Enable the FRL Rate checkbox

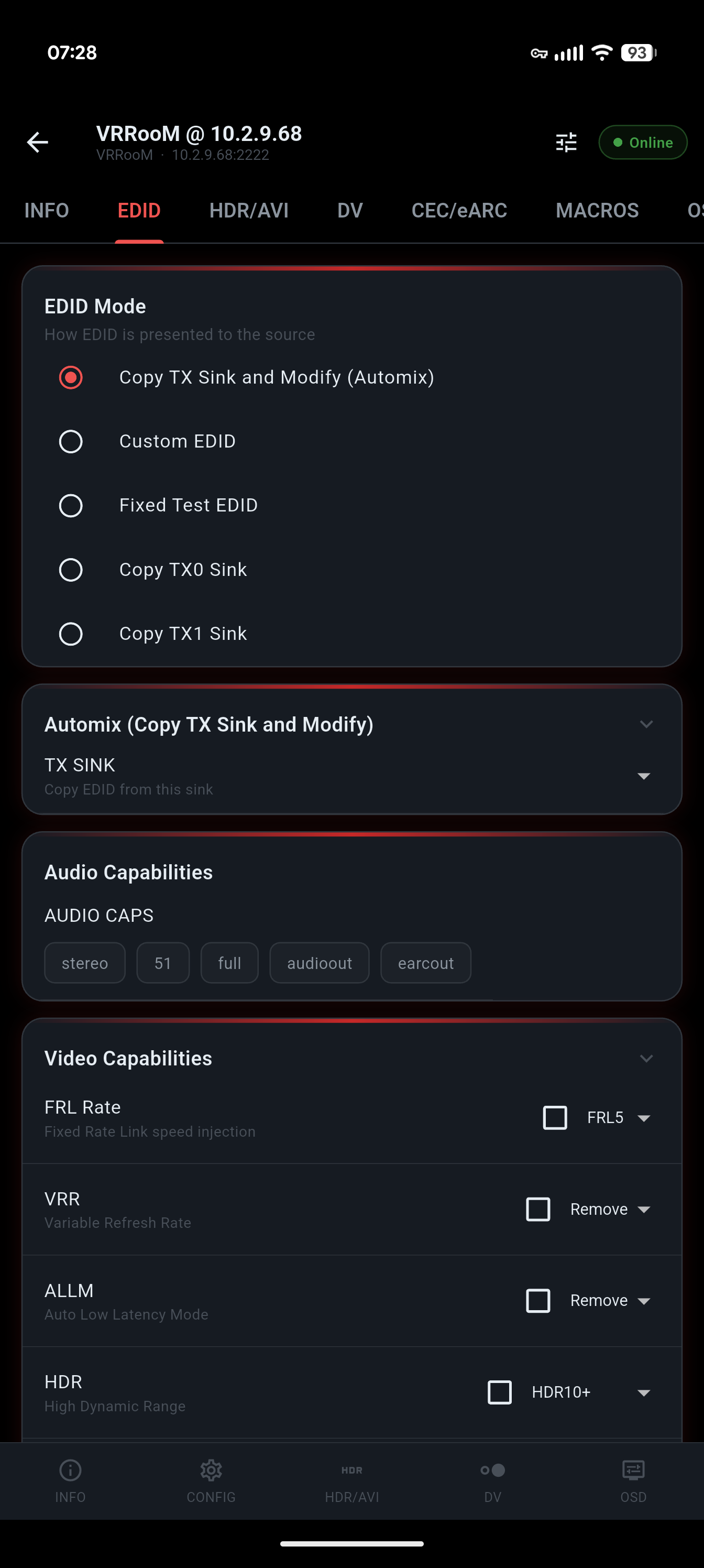(554, 1117)
